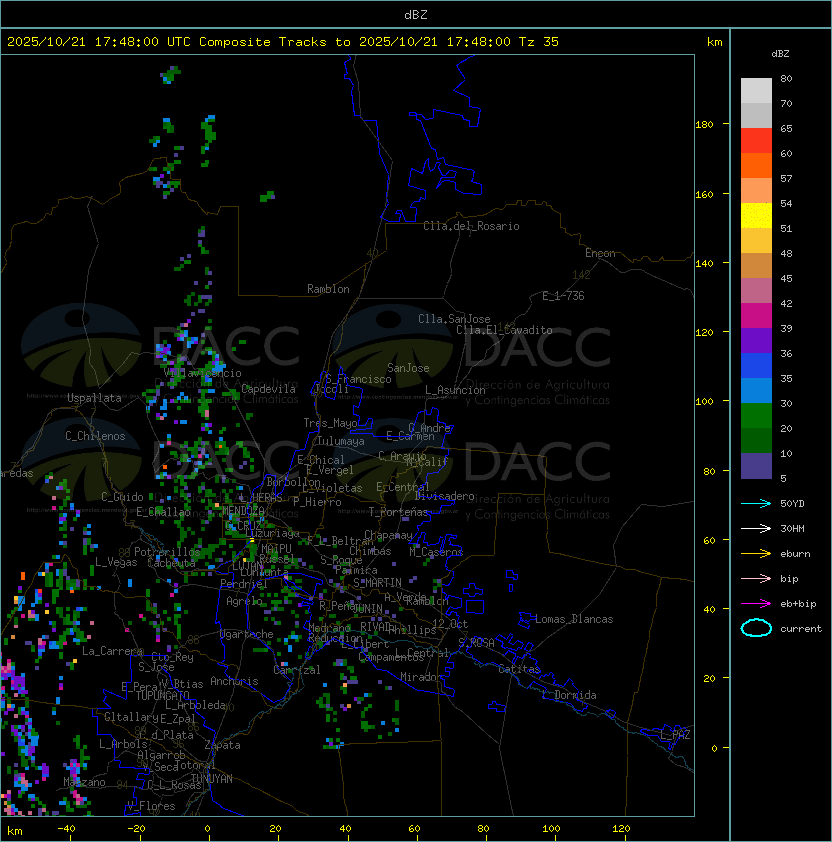
Task: Click the 'Carrizal' map label
Action: 297,670
